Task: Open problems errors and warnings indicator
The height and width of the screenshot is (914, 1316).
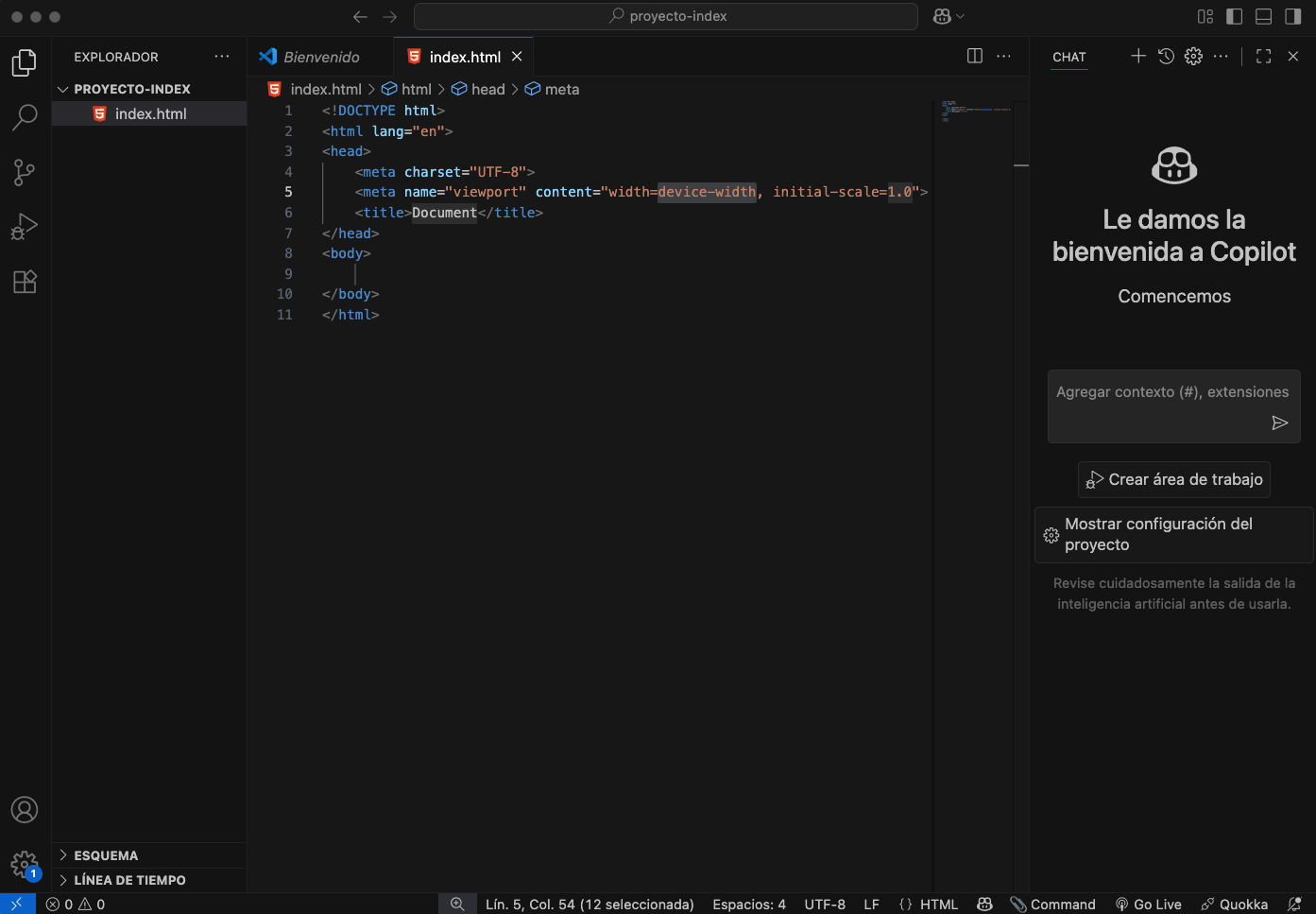Action: pos(76,904)
